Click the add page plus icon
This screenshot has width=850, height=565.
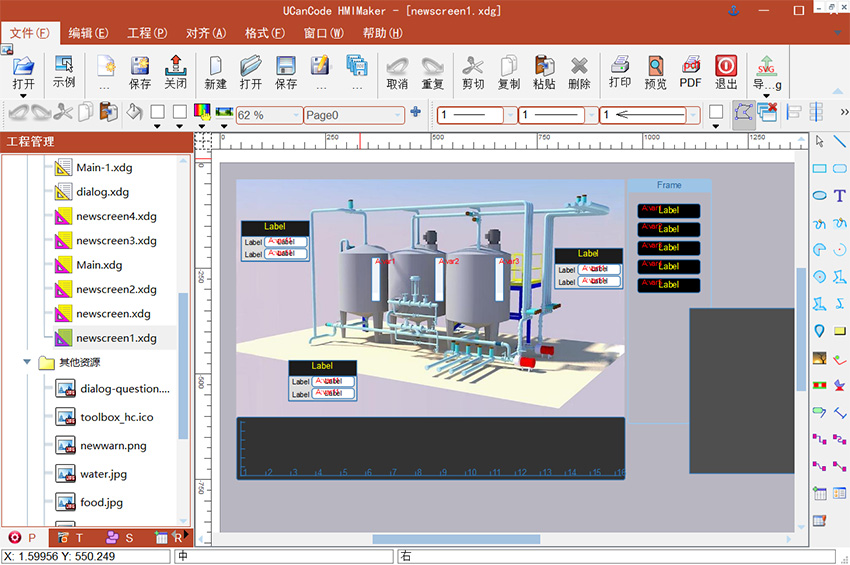click(415, 112)
